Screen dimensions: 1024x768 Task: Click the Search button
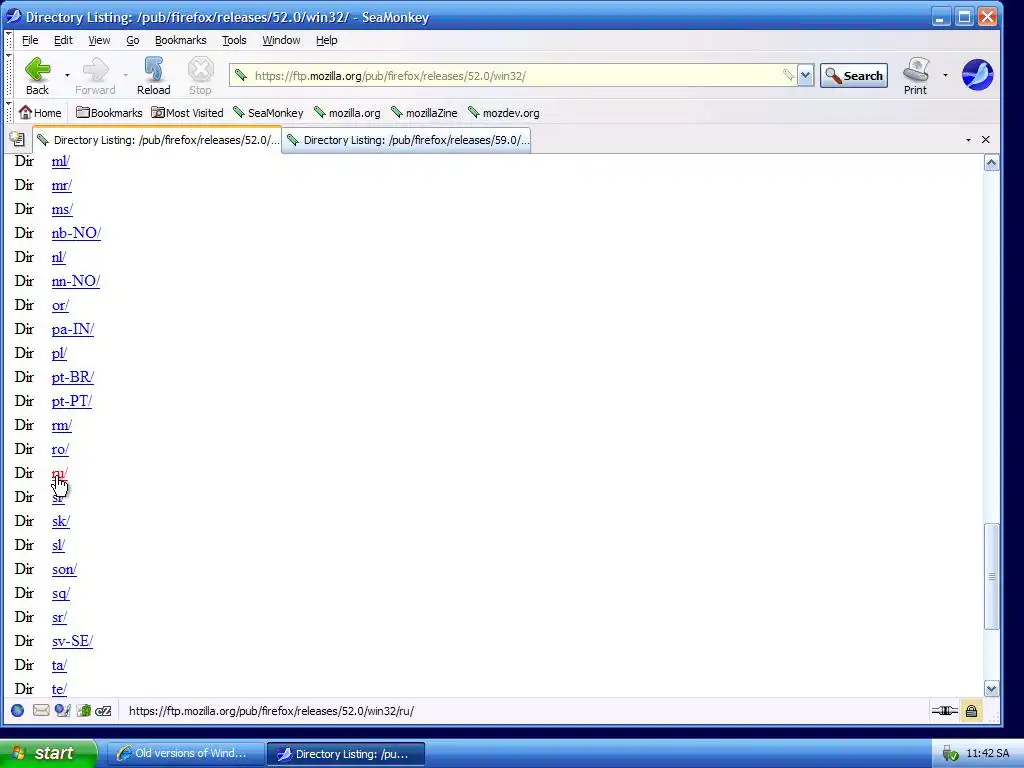tap(854, 76)
